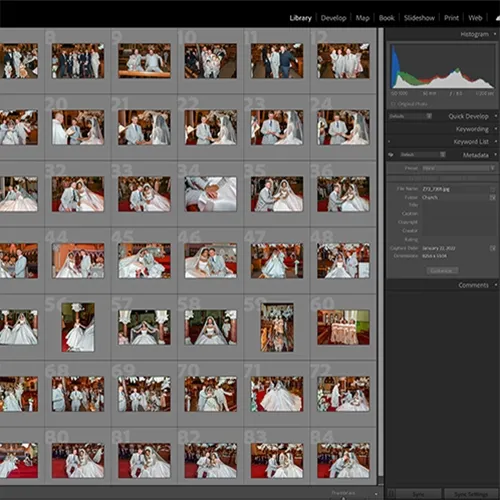Screen dimensions: 500x500
Task: Click the Folder go-to icon beside Church
Action: click(x=492, y=198)
